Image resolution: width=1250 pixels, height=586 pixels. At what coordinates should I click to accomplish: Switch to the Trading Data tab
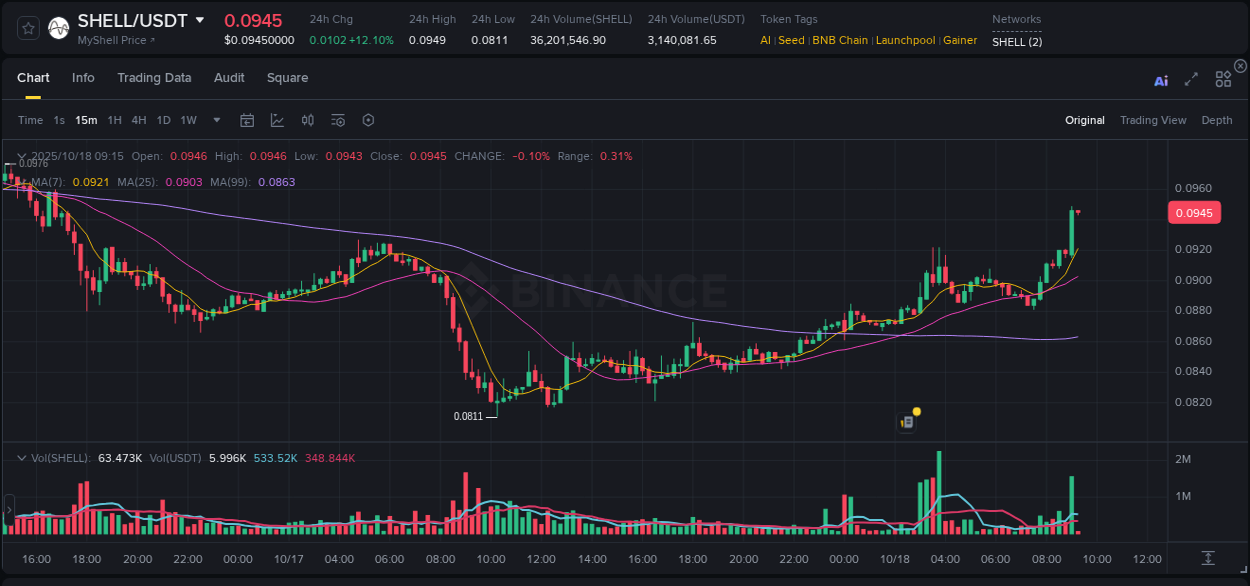pyautogui.click(x=154, y=78)
